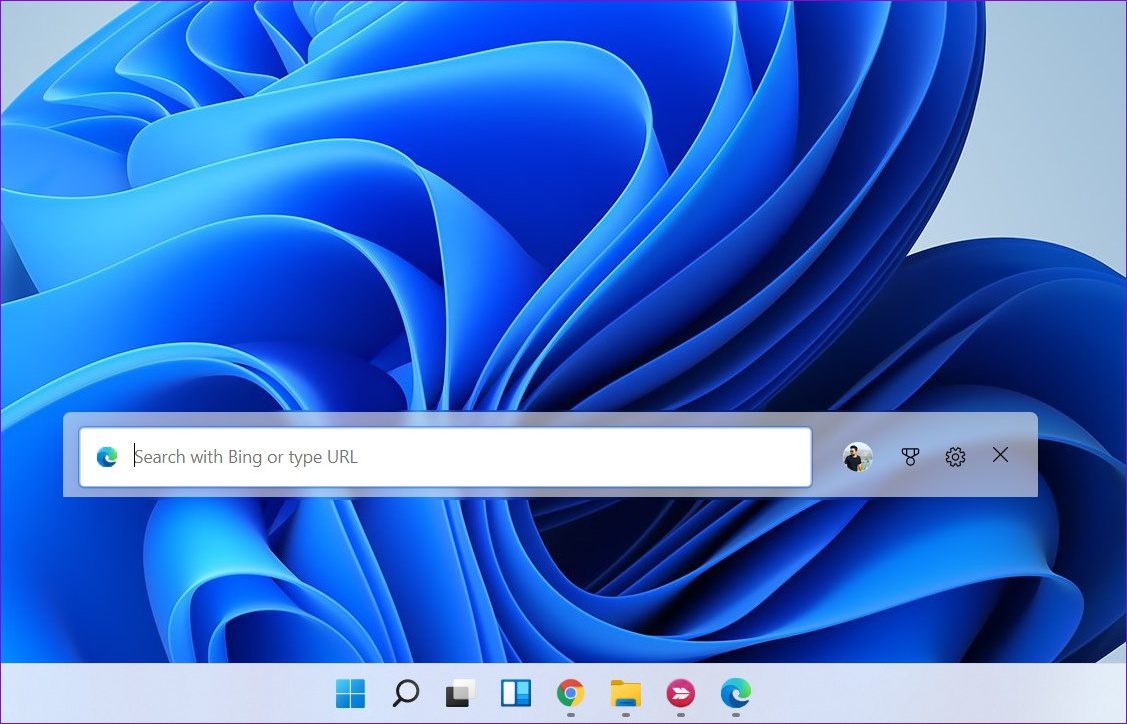Image resolution: width=1127 pixels, height=724 pixels.
Task: Click the Search with Bing or type URL field
Action: (x=445, y=457)
